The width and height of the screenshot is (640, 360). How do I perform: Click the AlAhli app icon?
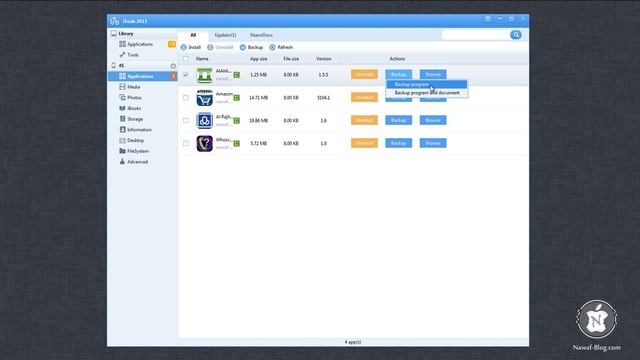[204, 75]
